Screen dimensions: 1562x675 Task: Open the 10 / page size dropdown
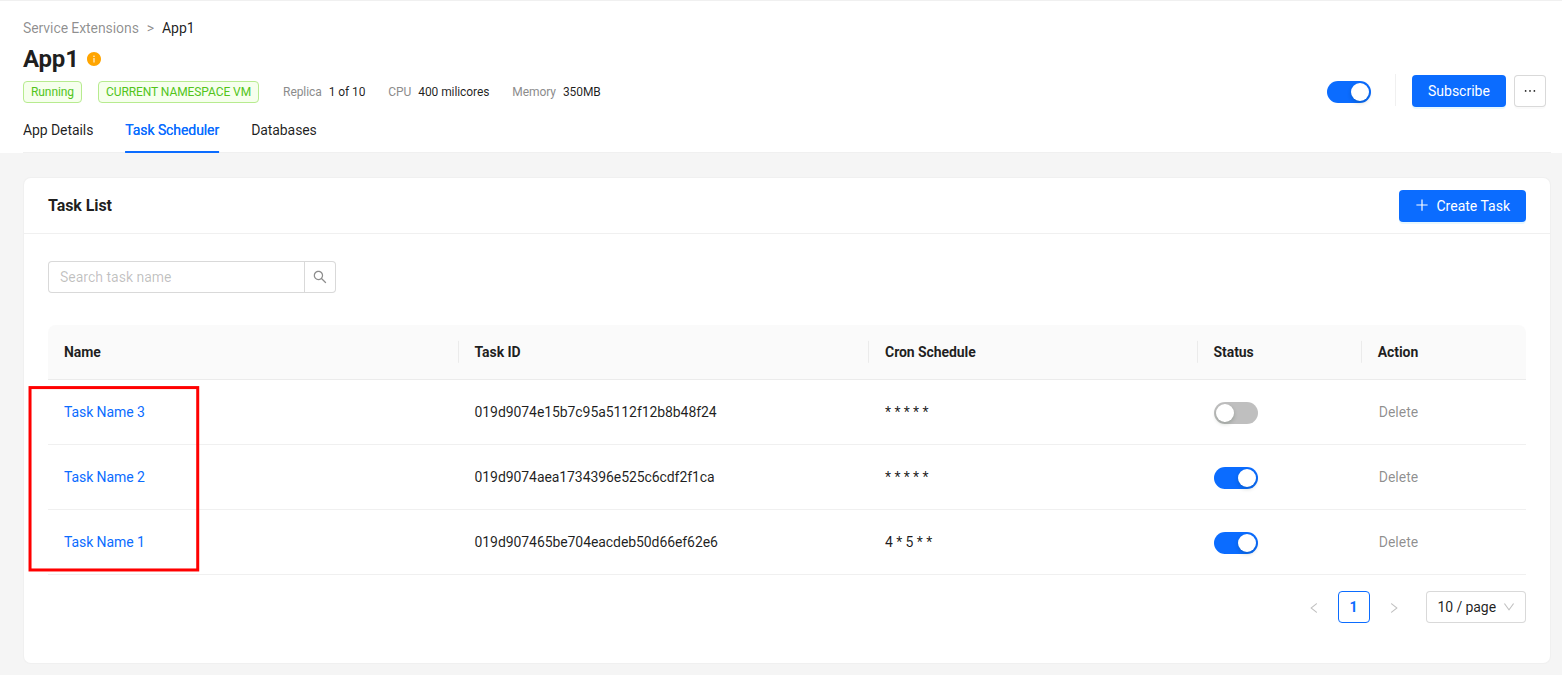(1475, 607)
